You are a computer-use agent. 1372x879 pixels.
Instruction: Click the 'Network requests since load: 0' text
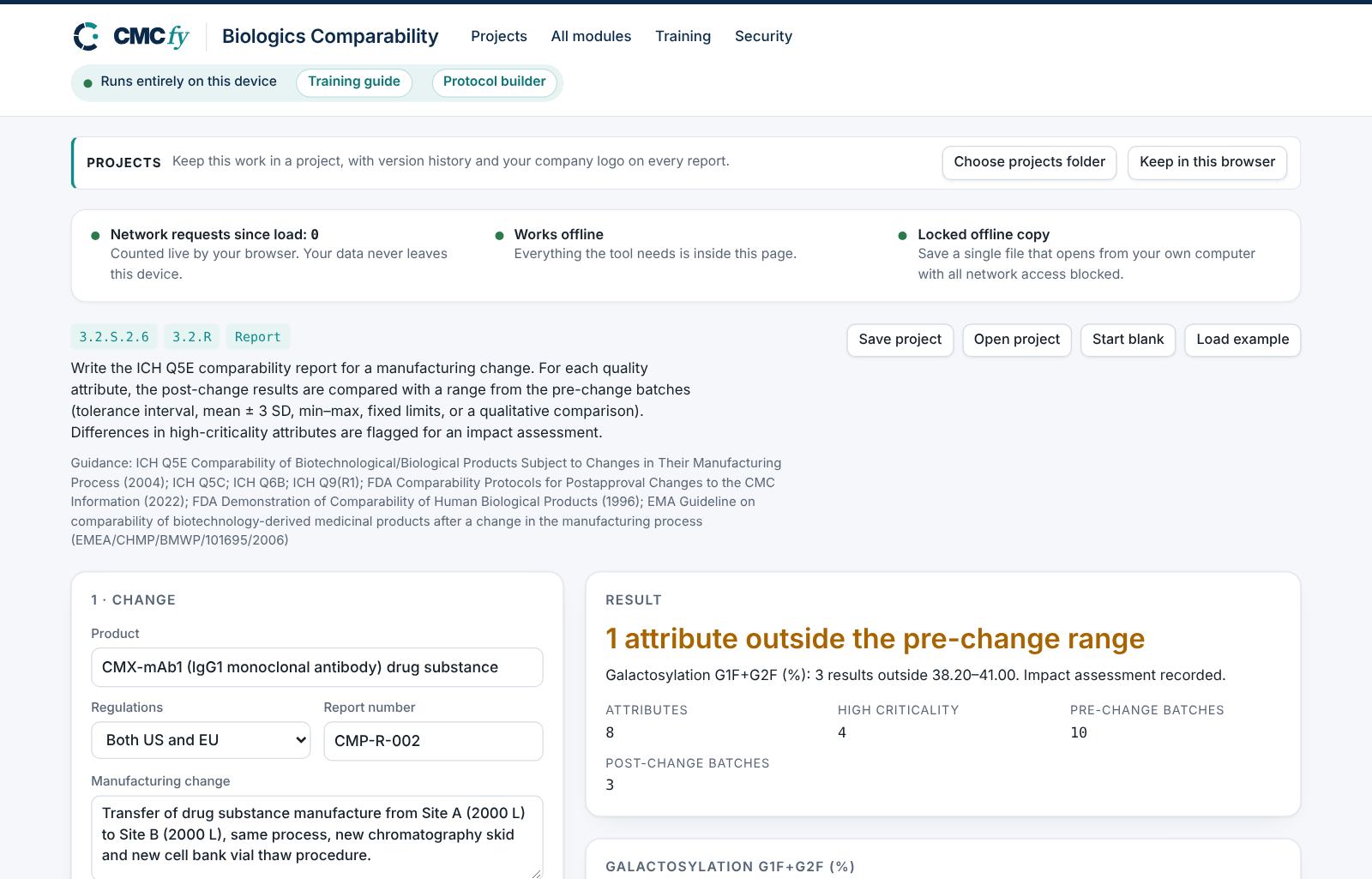214,234
